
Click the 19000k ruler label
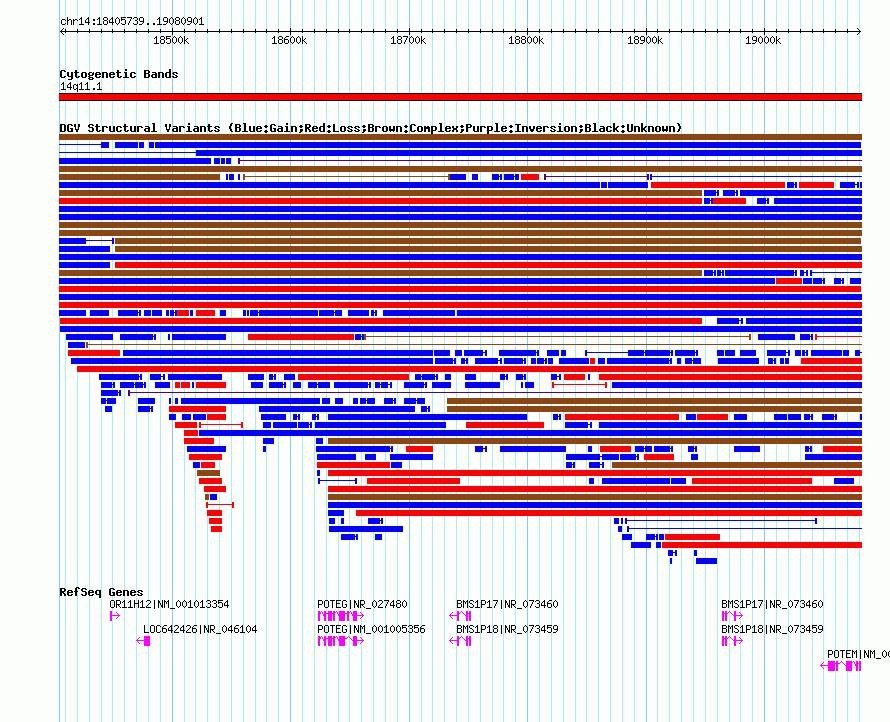(x=763, y=40)
